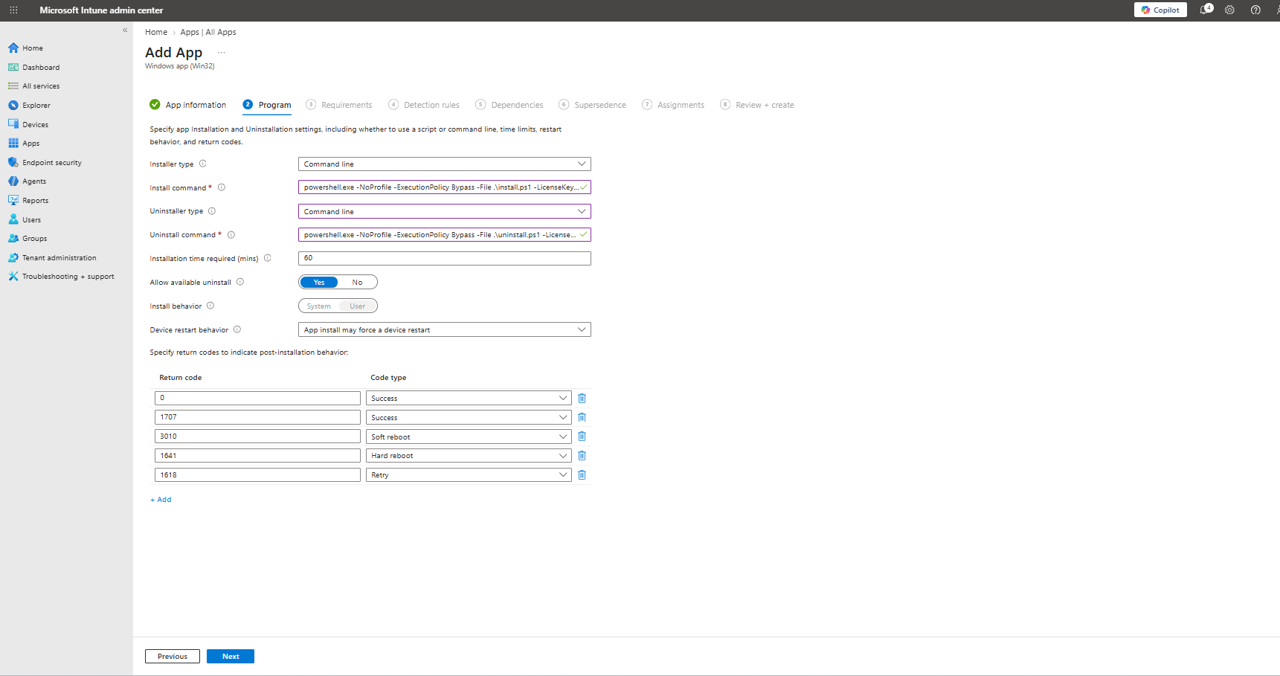Choose System install behavior
This screenshot has width=1280, height=676.
pos(319,306)
